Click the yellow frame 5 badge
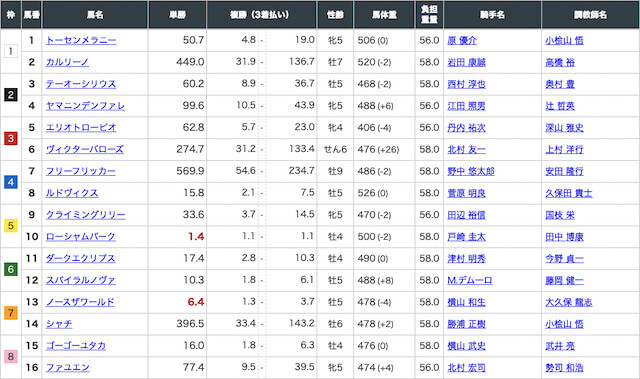The width and height of the screenshot is (640, 379). pyautogui.click(x=11, y=226)
